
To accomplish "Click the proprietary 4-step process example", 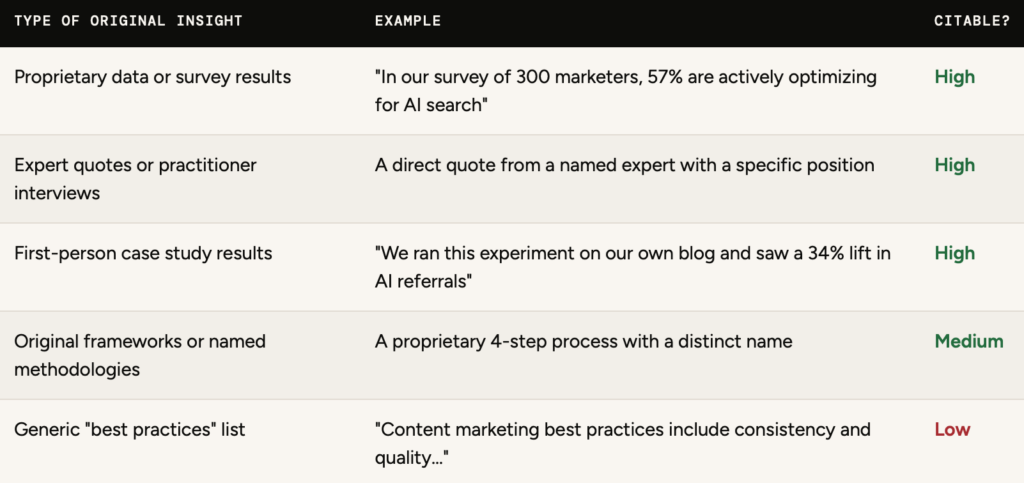I will [x=583, y=341].
